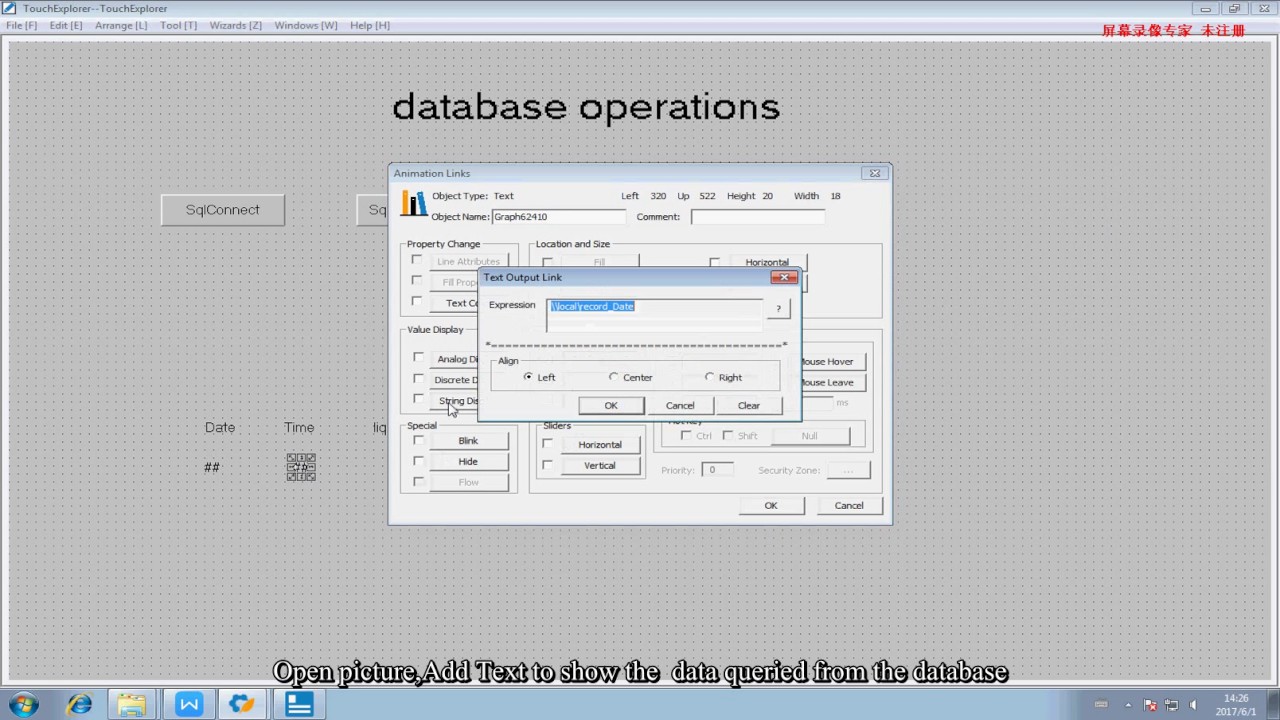Open the Sliders Vertical settings button

pos(600,466)
